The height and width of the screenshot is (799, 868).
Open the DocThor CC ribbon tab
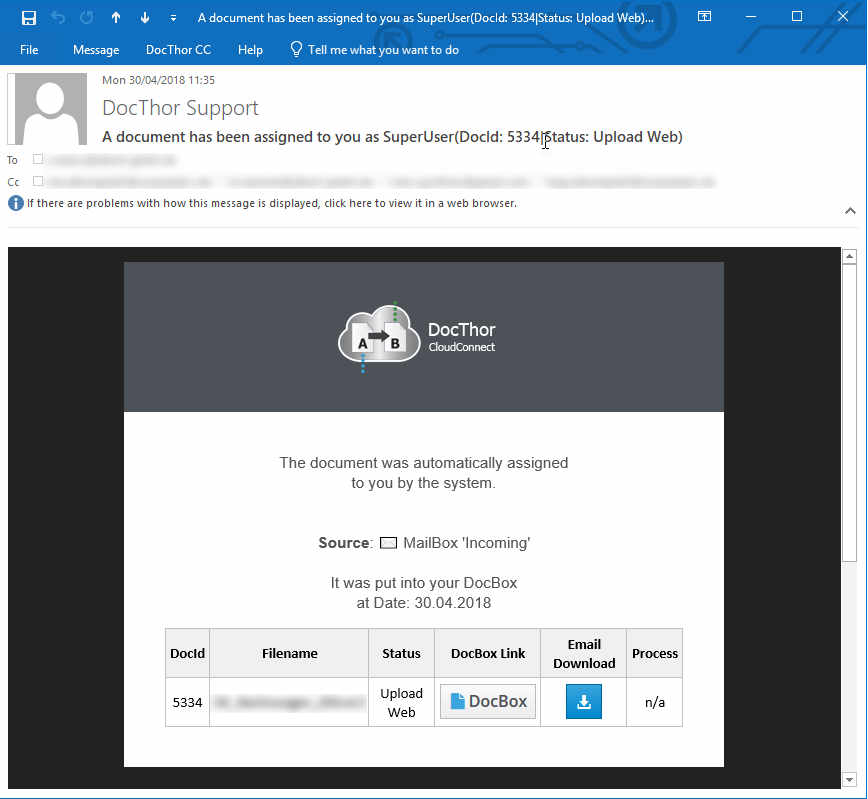[178, 50]
